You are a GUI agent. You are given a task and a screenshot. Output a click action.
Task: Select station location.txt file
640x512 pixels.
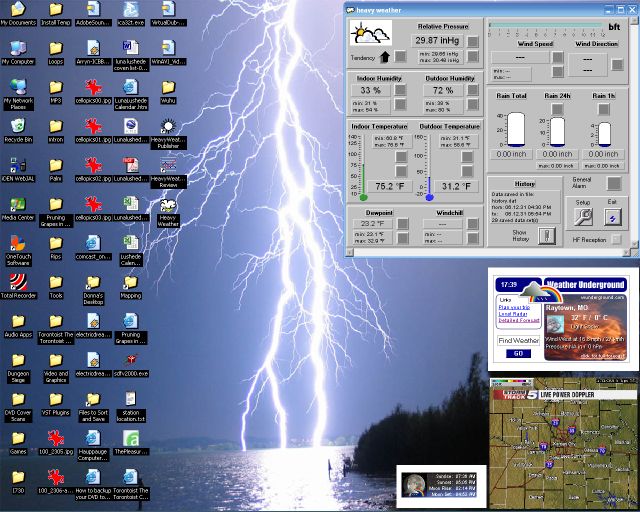[131, 407]
